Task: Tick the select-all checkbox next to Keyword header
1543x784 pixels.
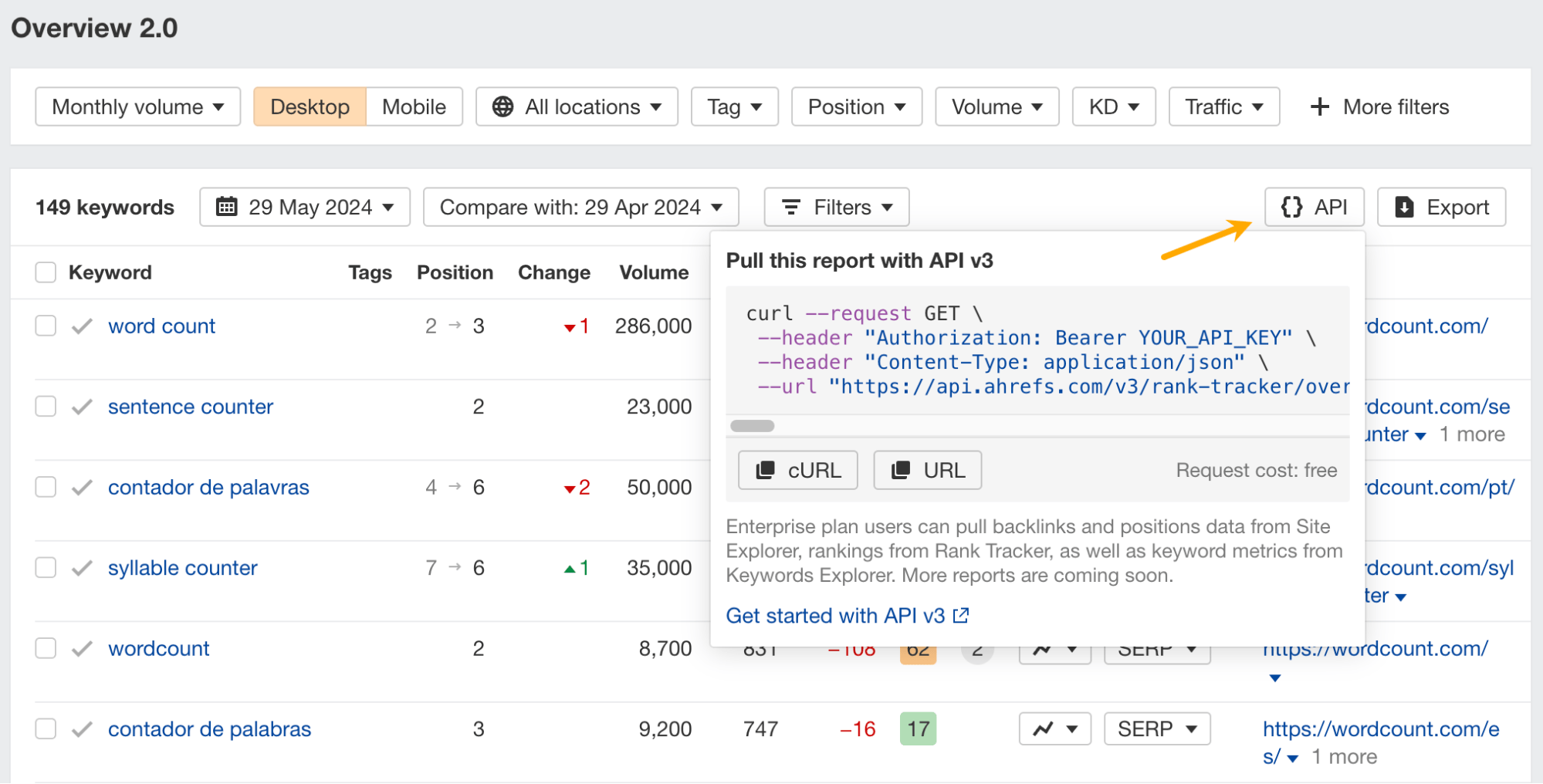Action: click(46, 272)
